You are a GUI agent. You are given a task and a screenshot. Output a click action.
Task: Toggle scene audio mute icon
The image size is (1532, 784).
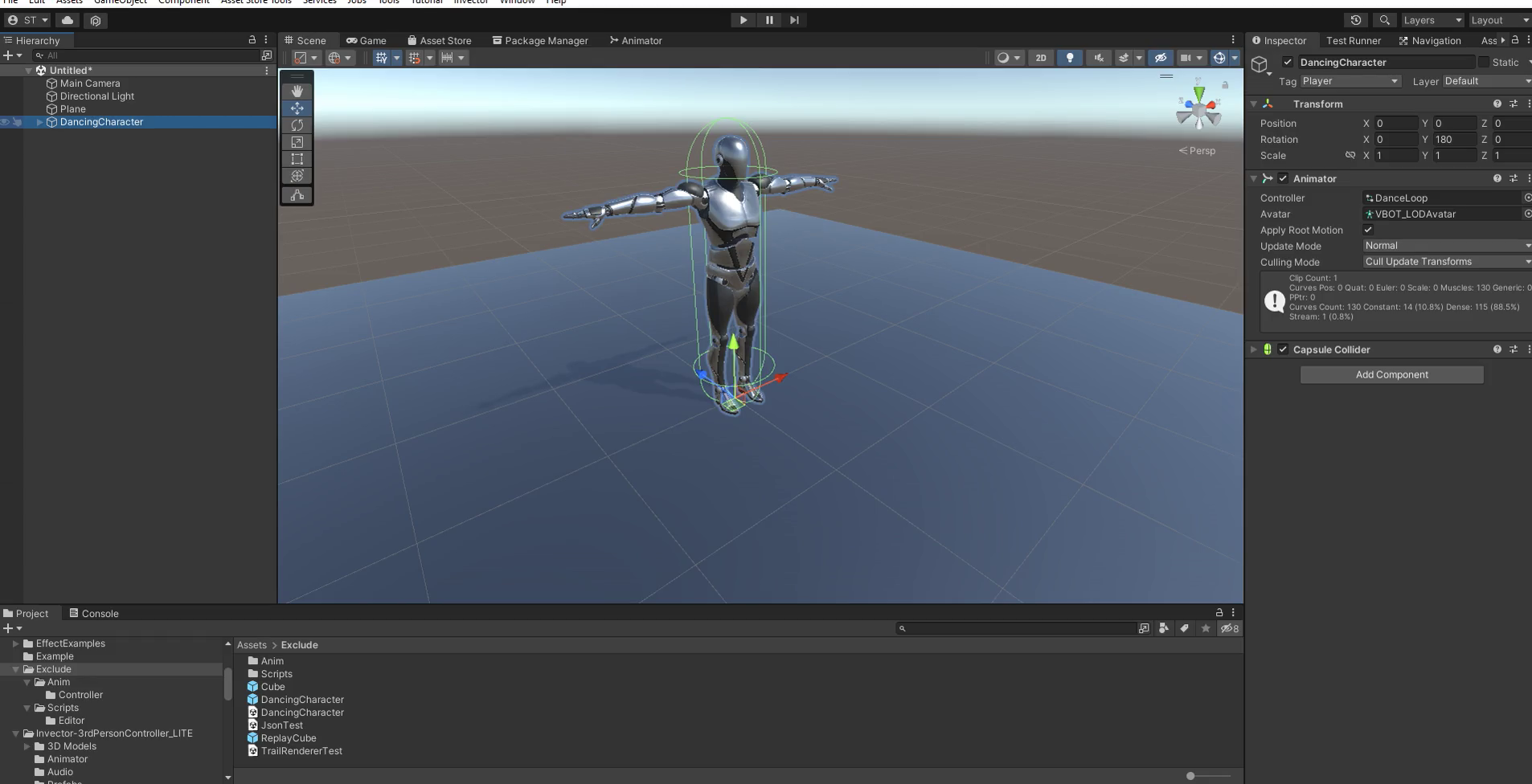pyautogui.click(x=1098, y=58)
